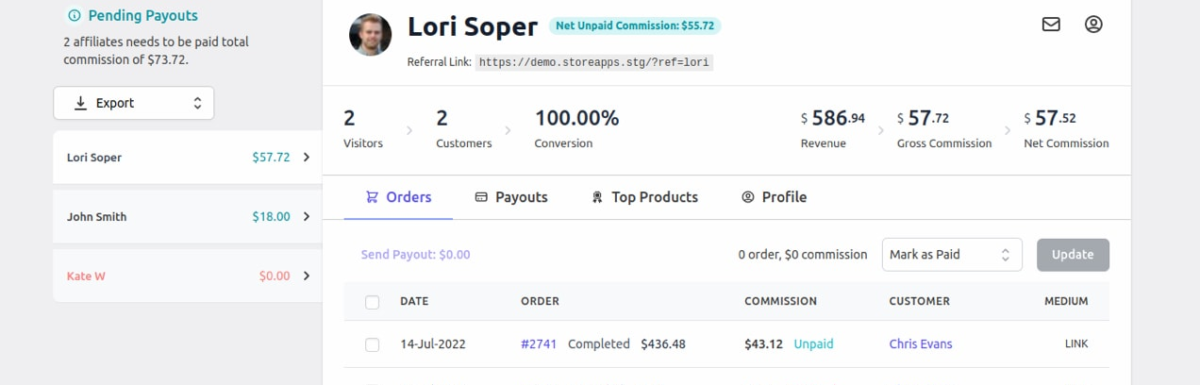Open order #2741 link

pos(538,344)
